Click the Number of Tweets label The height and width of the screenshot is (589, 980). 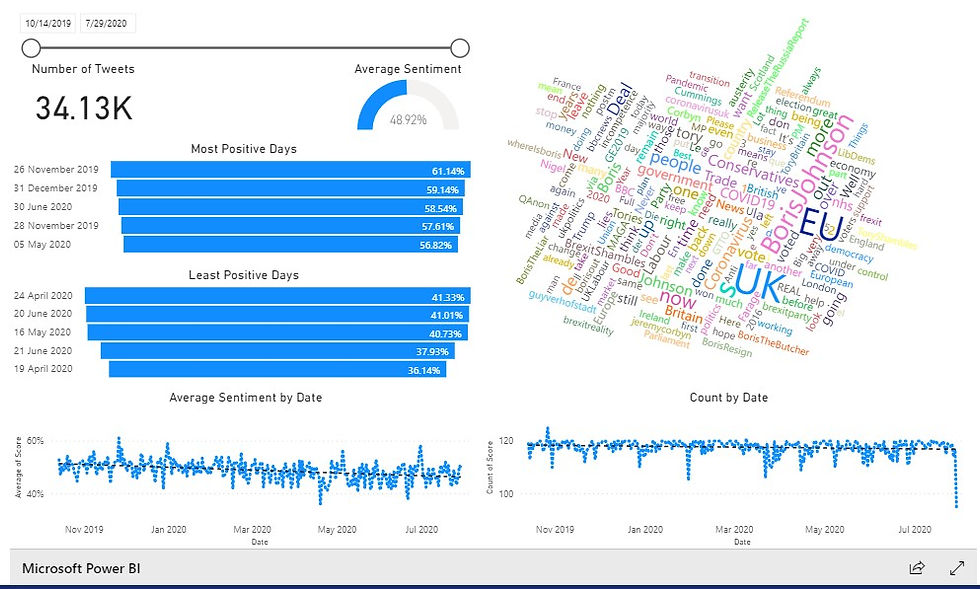(x=83, y=69)
